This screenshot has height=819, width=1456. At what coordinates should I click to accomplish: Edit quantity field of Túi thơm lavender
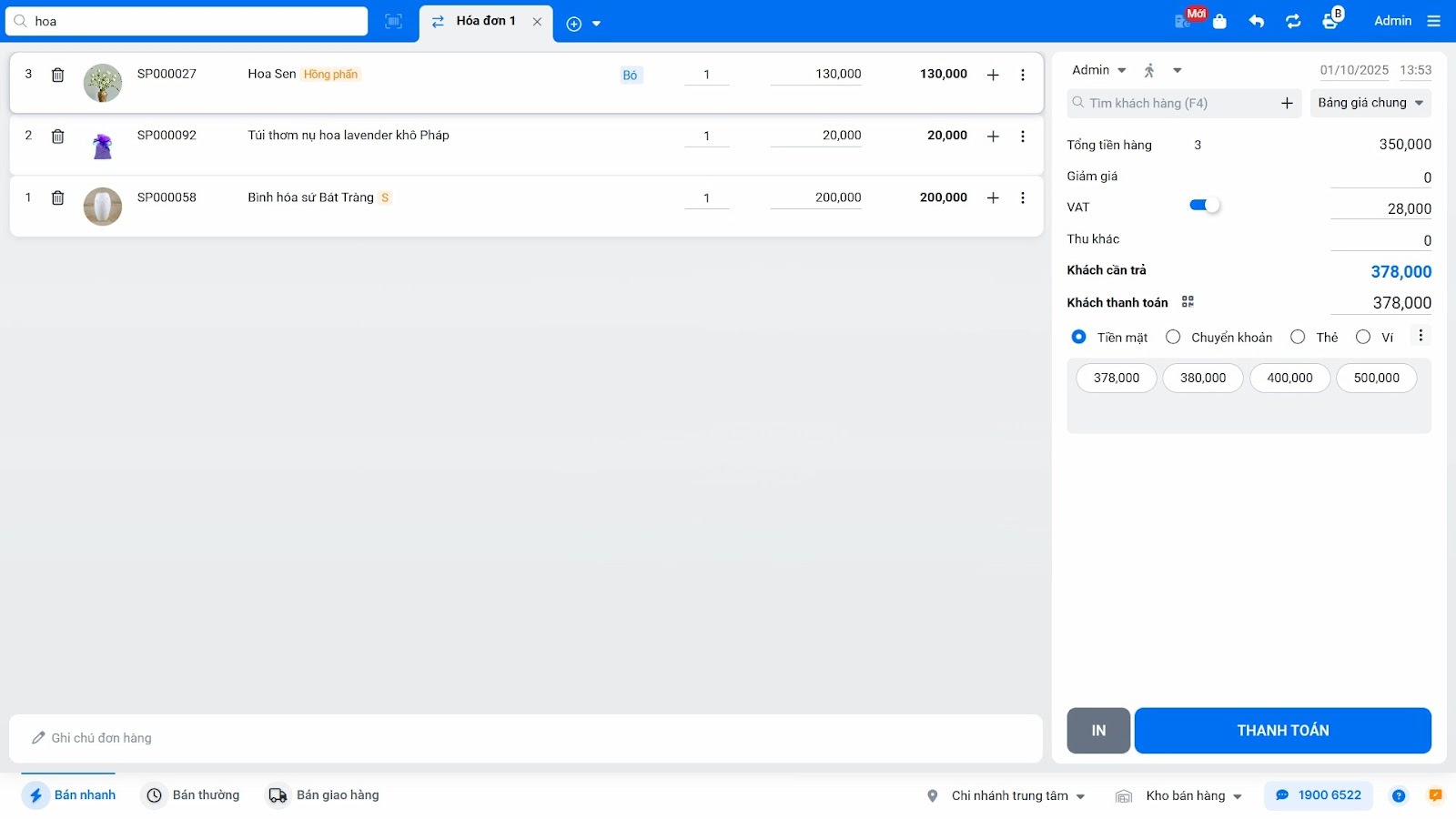point(706,136)
